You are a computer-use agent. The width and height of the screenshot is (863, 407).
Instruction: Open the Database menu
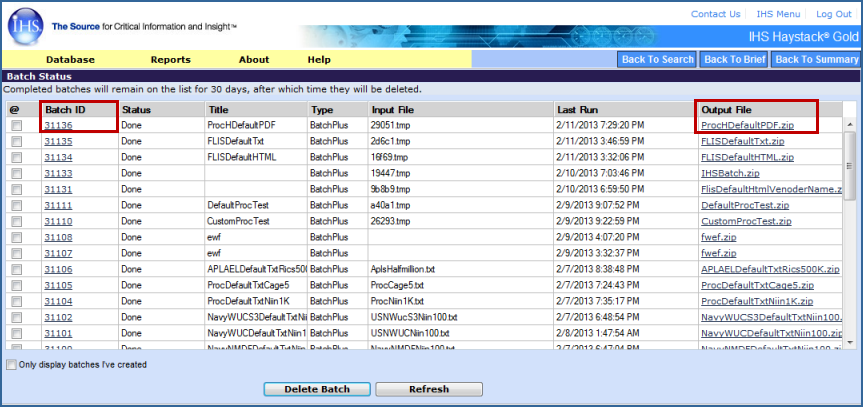coord(70,60)
